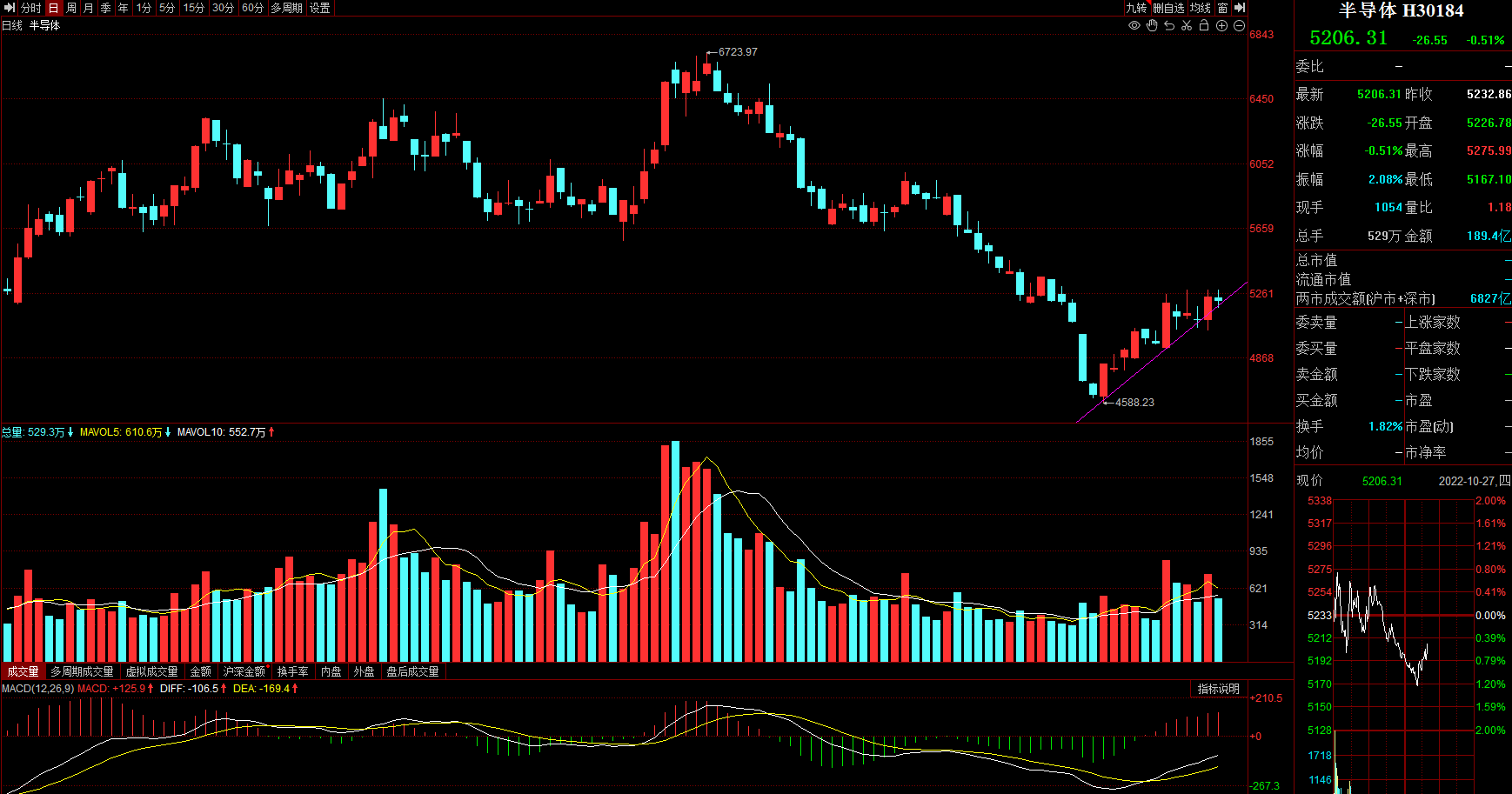Toggle the eye visibility icon above chart
1512x794 pixels.
(x=1134, y=25)
